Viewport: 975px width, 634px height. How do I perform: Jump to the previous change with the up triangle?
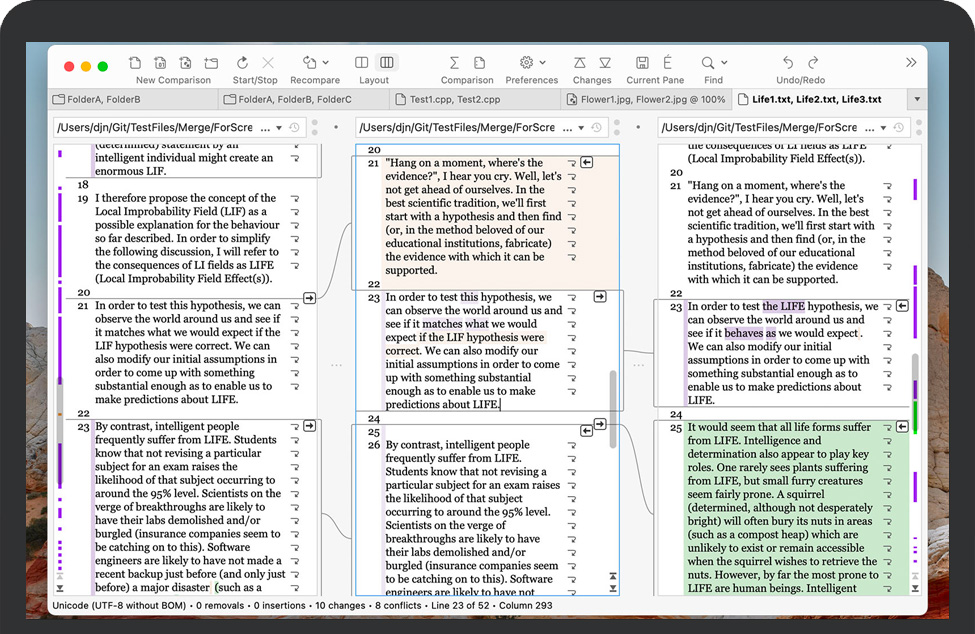(579, 63)
